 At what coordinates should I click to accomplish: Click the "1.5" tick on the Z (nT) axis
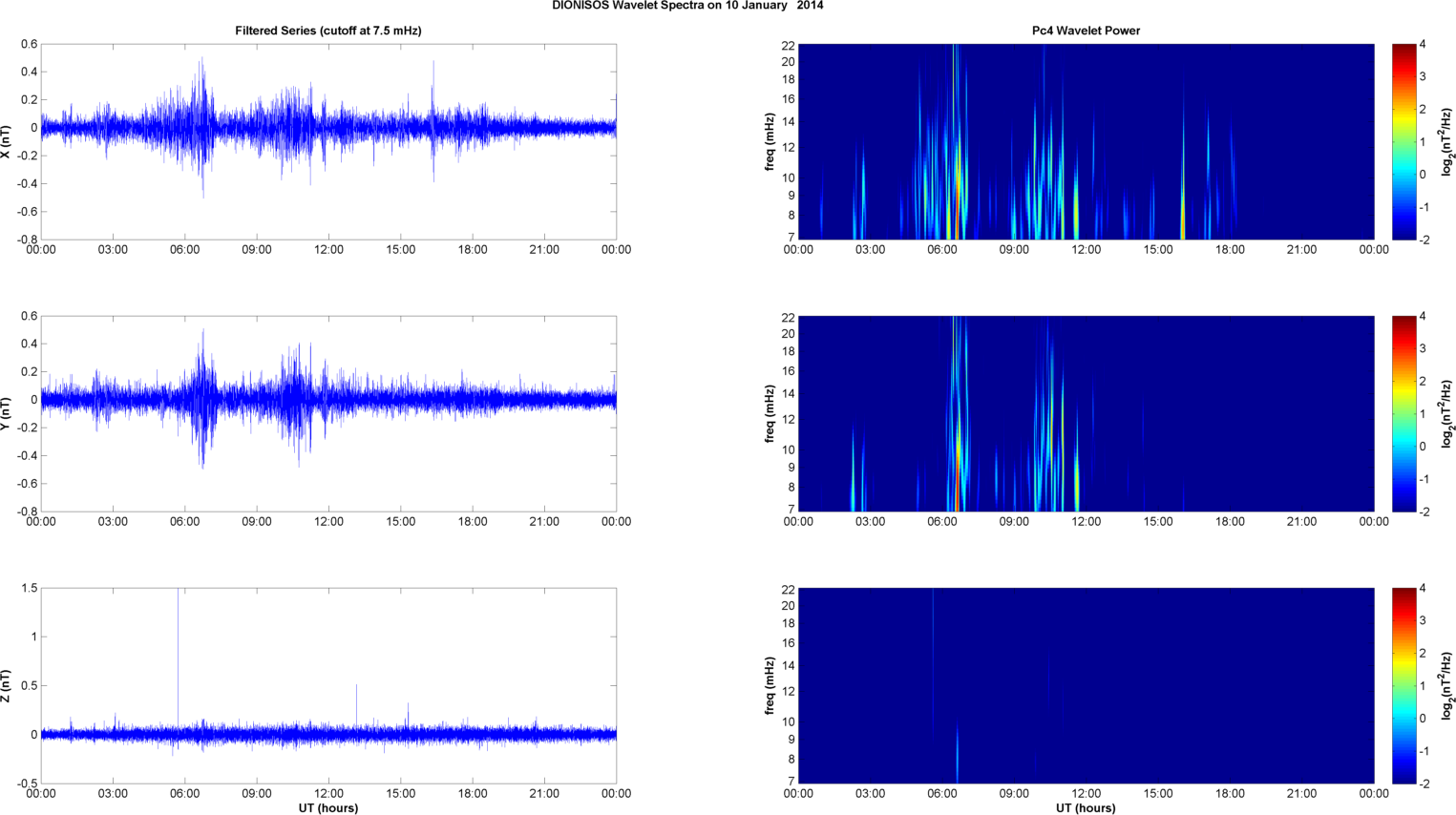point(29,589)
